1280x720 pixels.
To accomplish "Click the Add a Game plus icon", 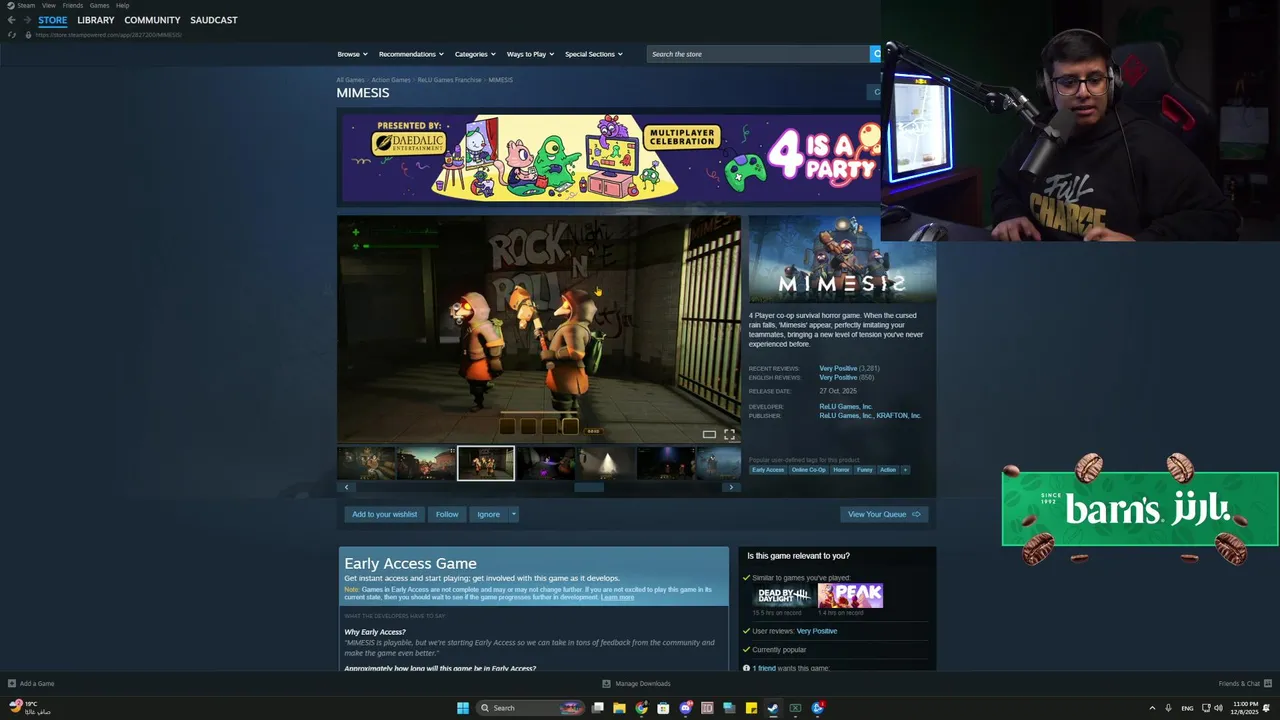I will coord(12,684).
